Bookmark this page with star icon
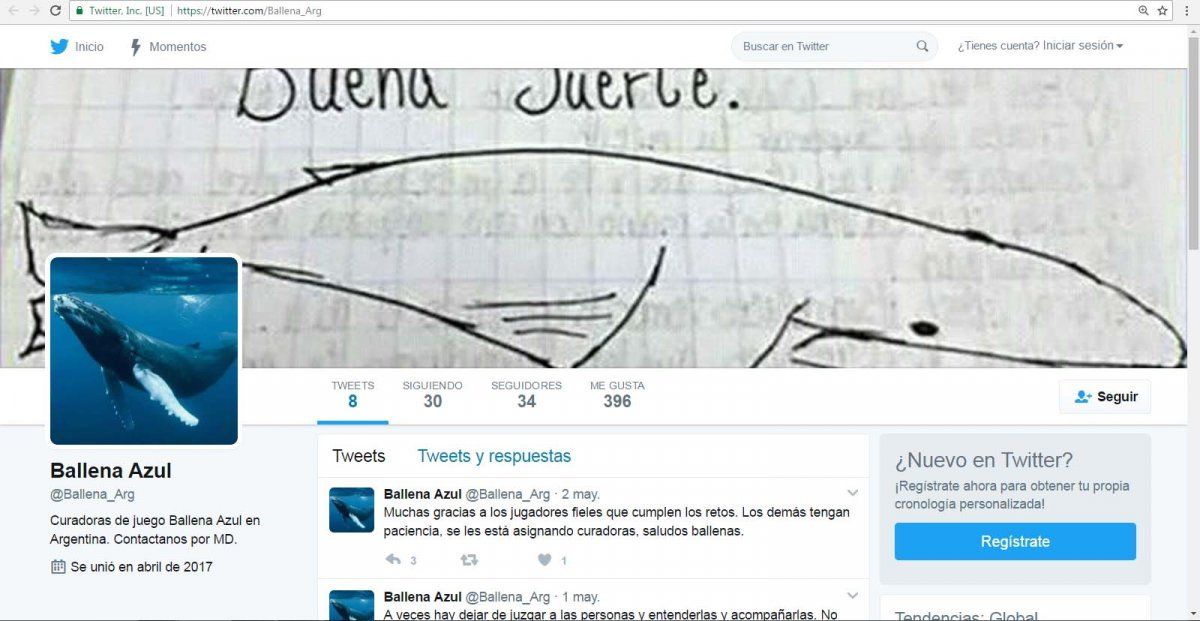The width and height of the screenshot is (1200, 621). (1163, 10)
